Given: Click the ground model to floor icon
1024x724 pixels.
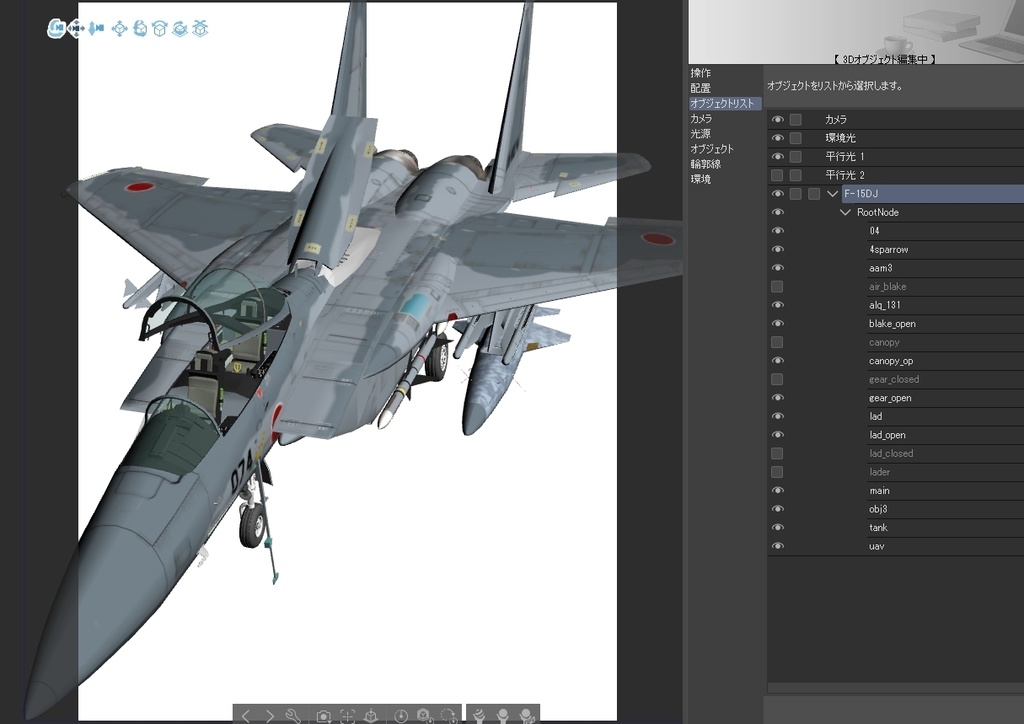Looking at the screenshot, I should (x=371, y=716).
